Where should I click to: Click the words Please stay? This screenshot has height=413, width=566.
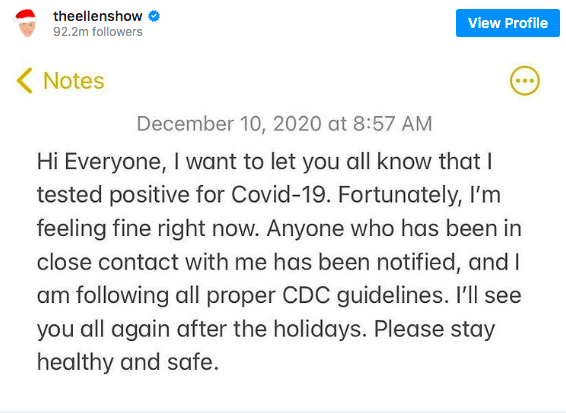(x=434, y=330)
